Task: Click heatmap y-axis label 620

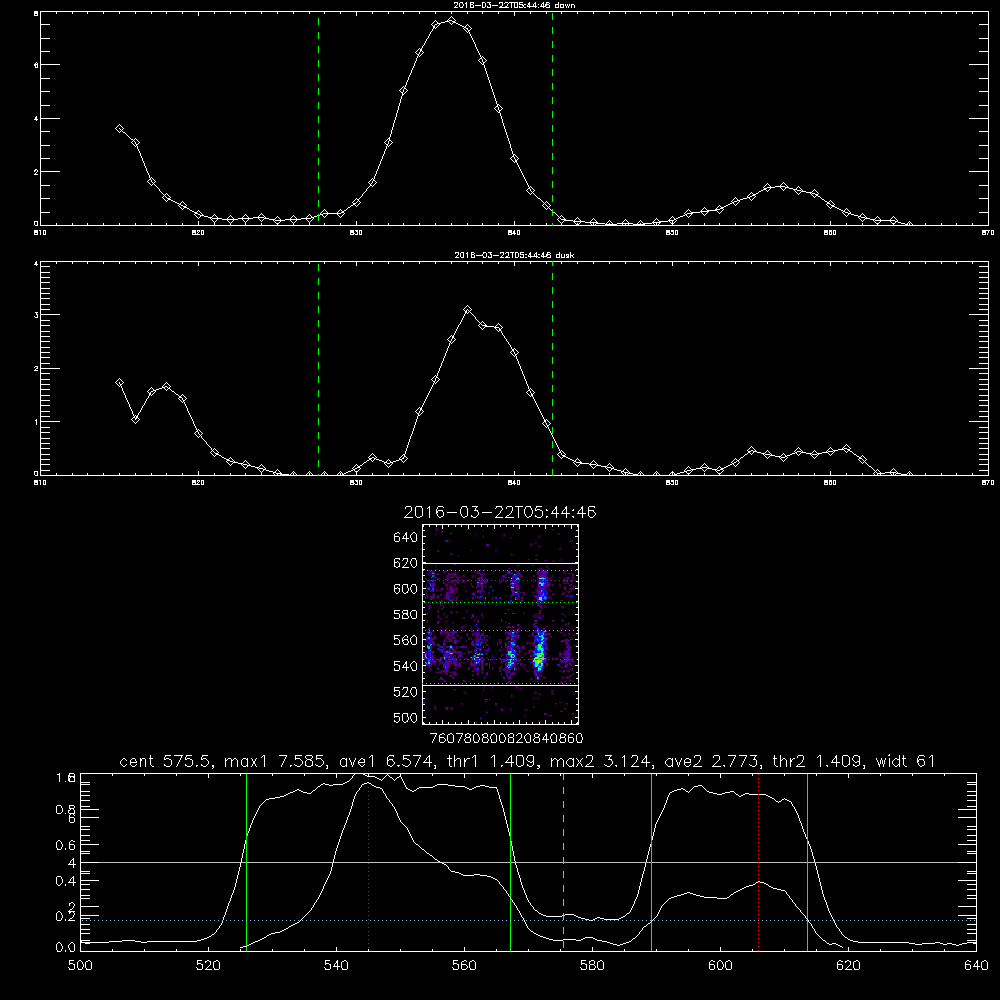Action: (x=406, y=563)
